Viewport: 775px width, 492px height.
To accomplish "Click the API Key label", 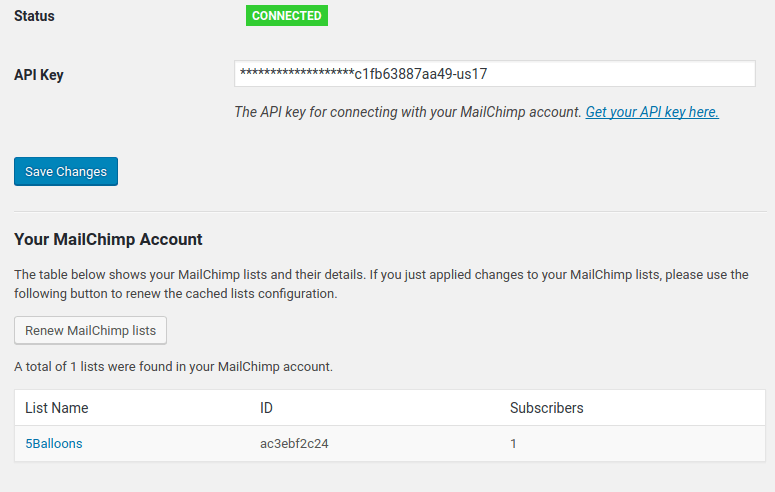I will 39,75.
